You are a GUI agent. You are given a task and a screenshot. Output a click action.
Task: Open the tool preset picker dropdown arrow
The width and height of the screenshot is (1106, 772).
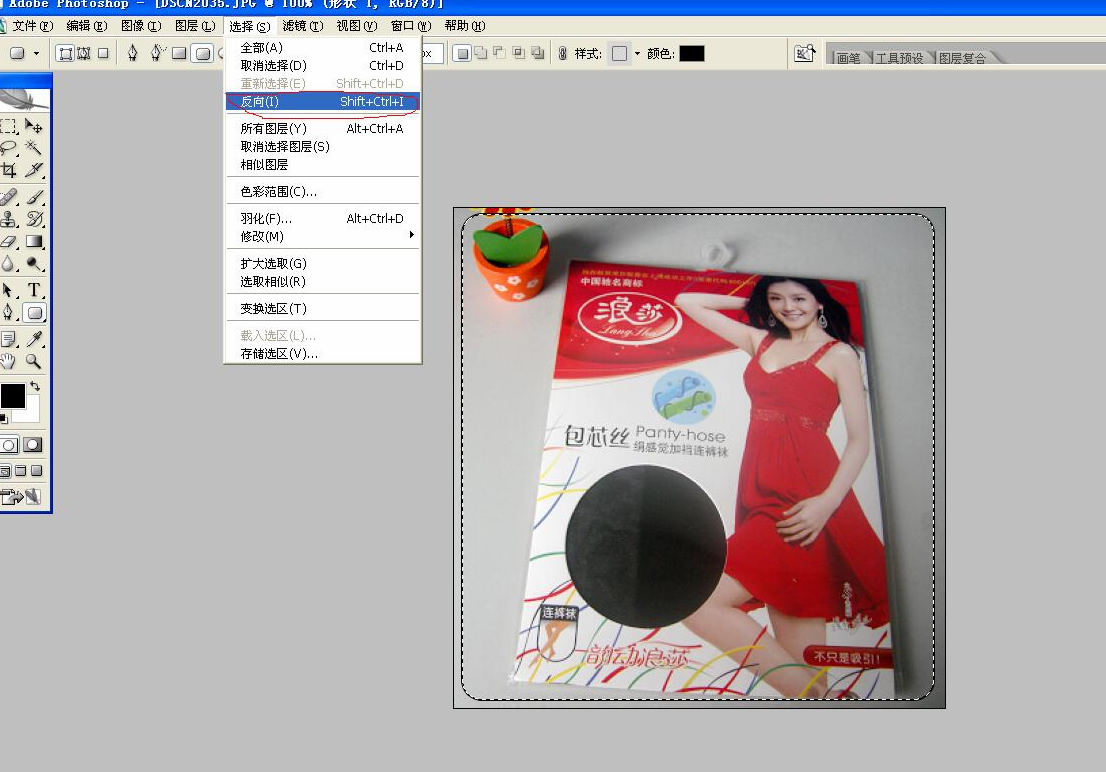coord(36,54)
